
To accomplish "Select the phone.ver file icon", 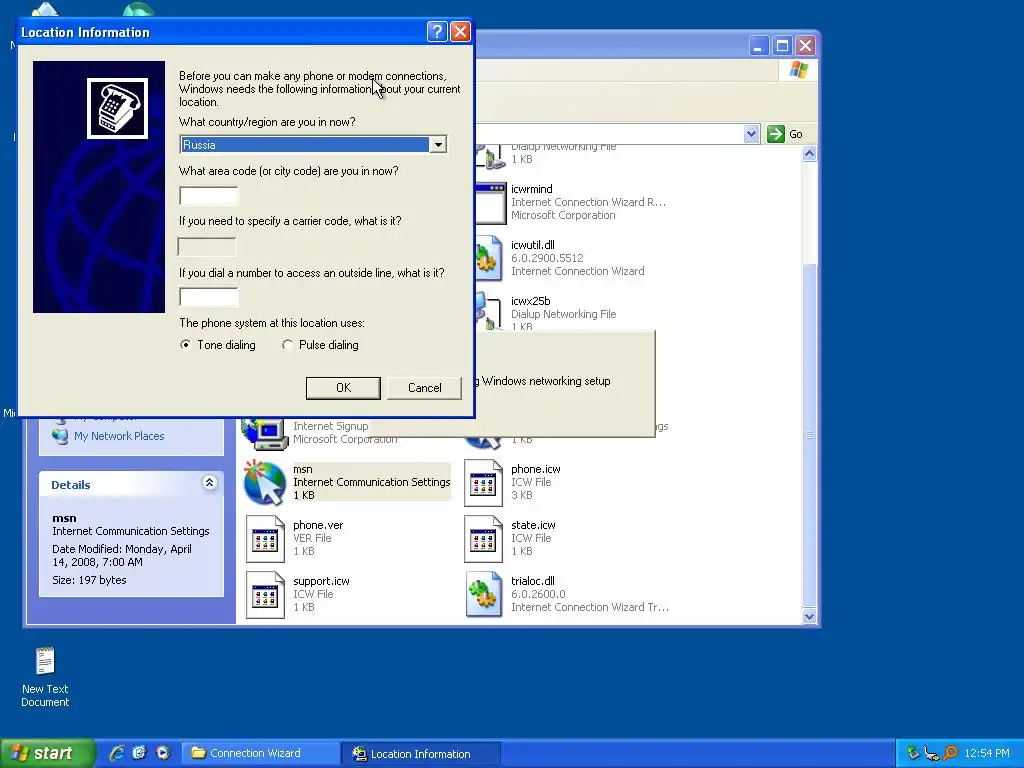I will (265, 539).
